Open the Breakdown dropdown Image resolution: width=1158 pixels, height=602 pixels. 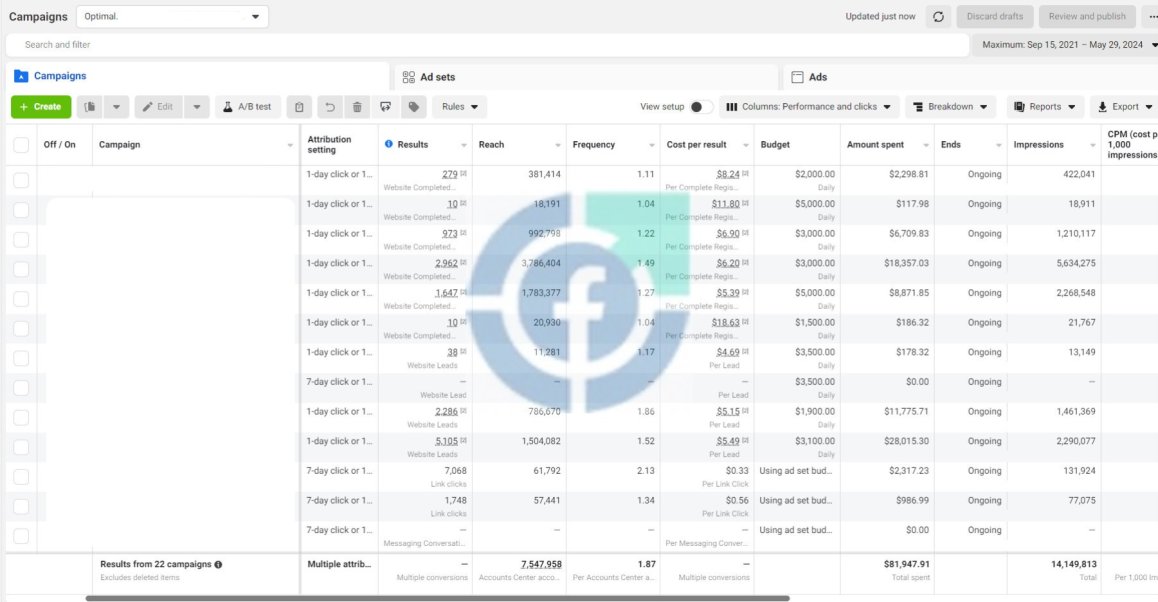pyautogui.click(x=950, y=107)
